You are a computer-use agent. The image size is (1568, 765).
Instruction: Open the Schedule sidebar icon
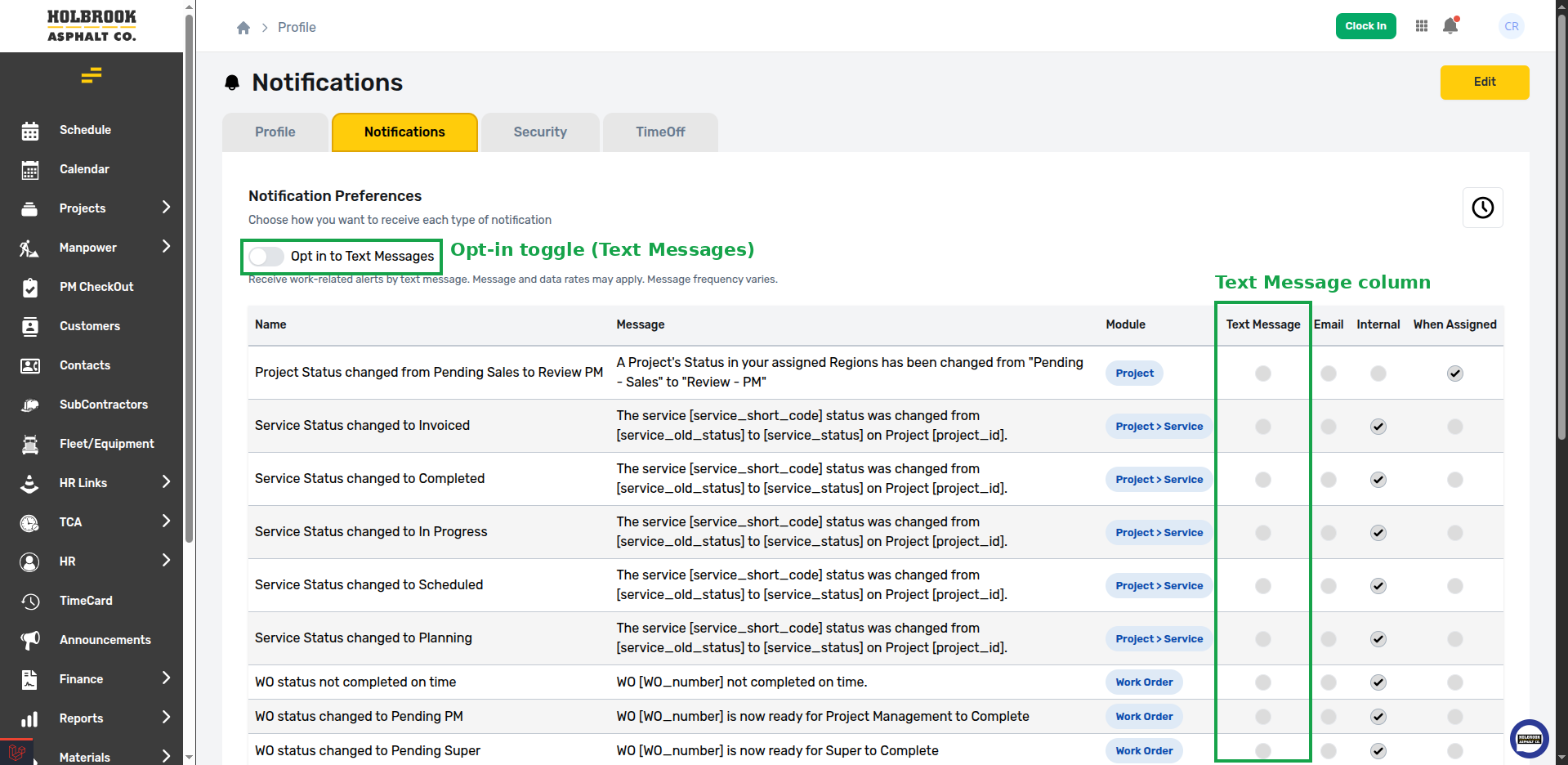[x=30, y=131]
